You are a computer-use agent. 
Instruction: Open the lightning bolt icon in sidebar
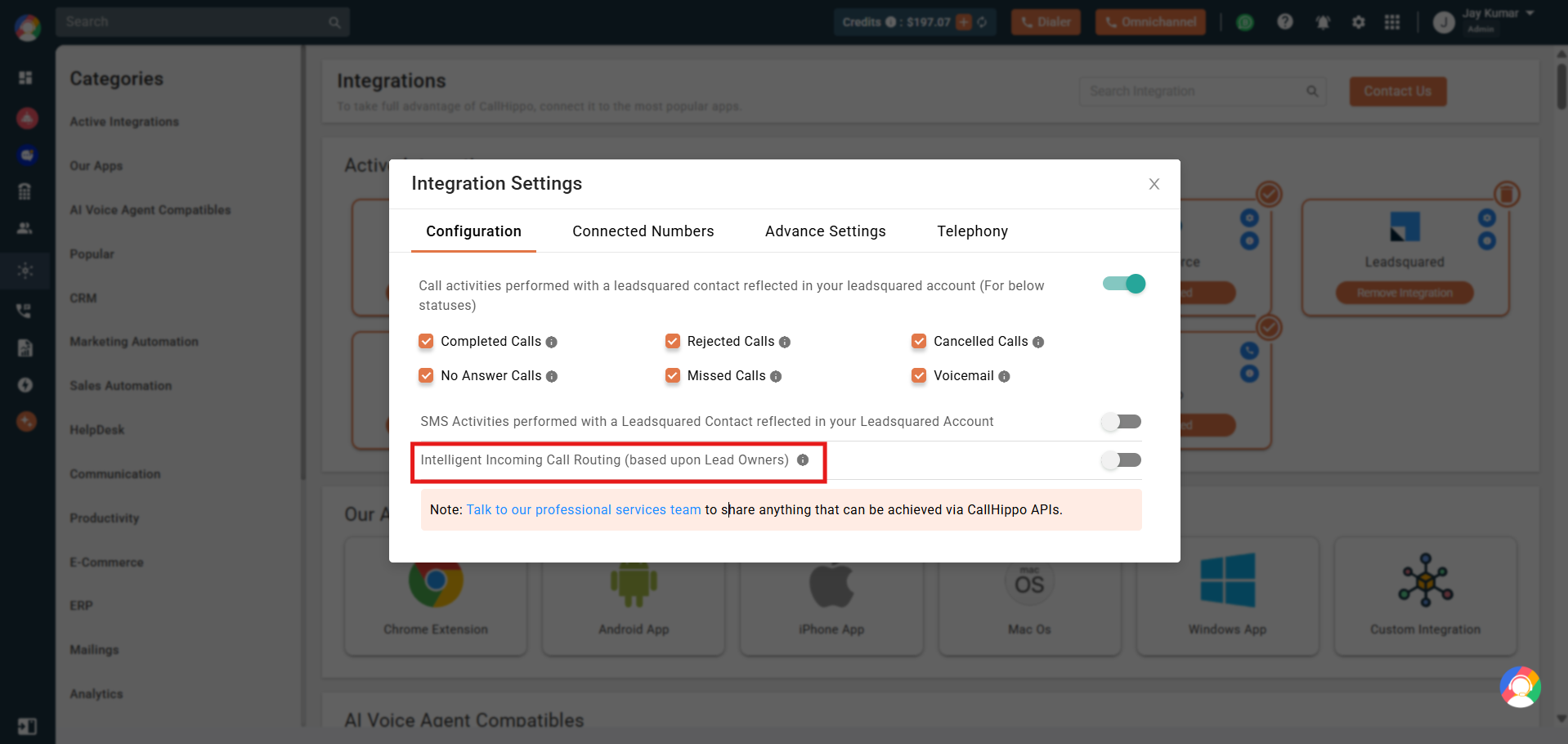pos(25,385)
